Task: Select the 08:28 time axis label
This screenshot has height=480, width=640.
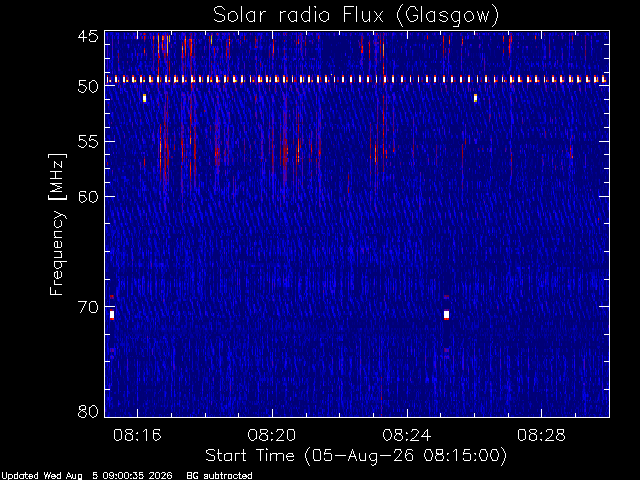Action: point(541,435)
